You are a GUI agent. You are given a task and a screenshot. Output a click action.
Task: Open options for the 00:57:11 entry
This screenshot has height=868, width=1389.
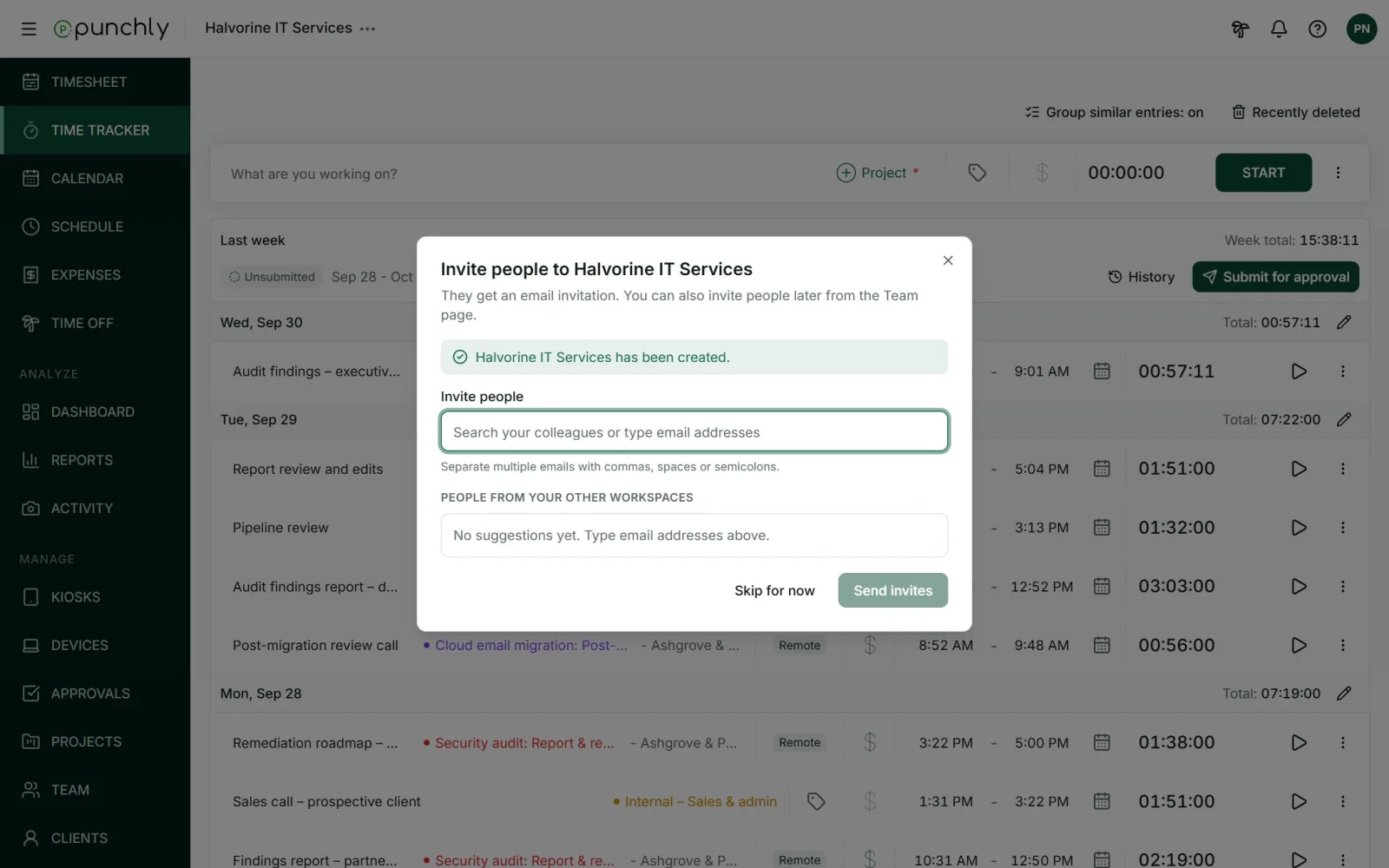[x=1343, y=372]
